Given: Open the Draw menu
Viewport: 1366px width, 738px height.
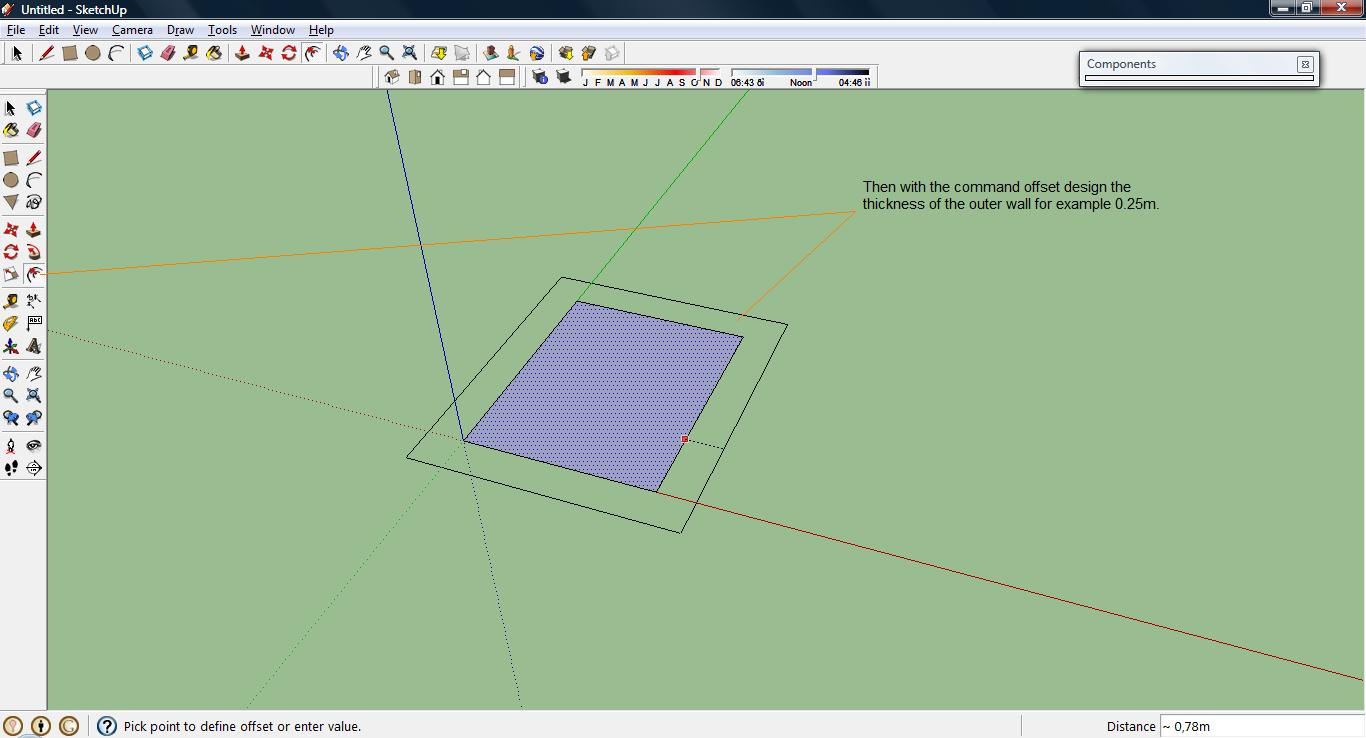Looking at the screenshot, I should click(180, 30).
